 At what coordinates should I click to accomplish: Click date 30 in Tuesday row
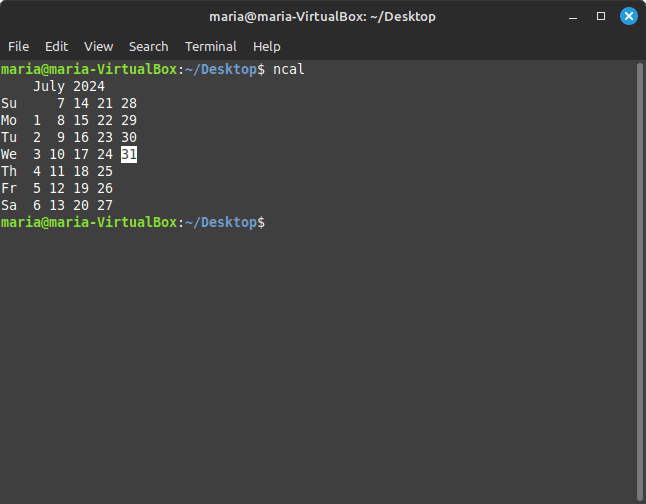129,137
